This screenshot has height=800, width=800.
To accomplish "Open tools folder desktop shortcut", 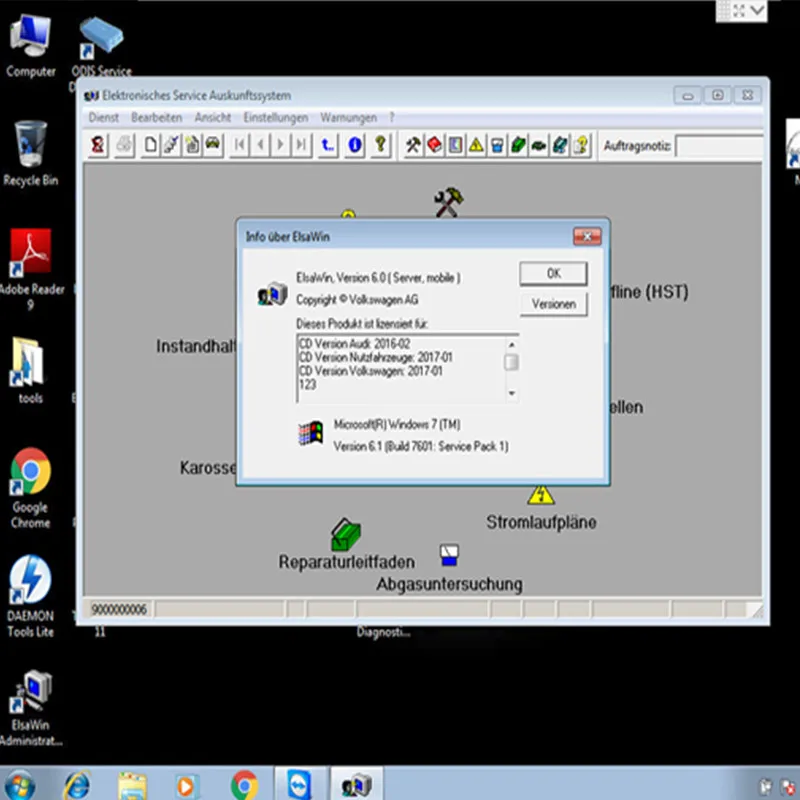I will pyautogui.click(x=28, y=370).
